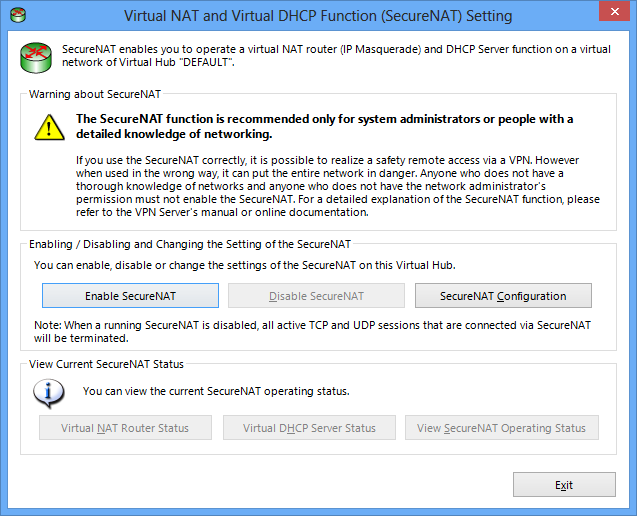
Task: Open SecureNAT Configuration
Action: [x=503, y=296]
